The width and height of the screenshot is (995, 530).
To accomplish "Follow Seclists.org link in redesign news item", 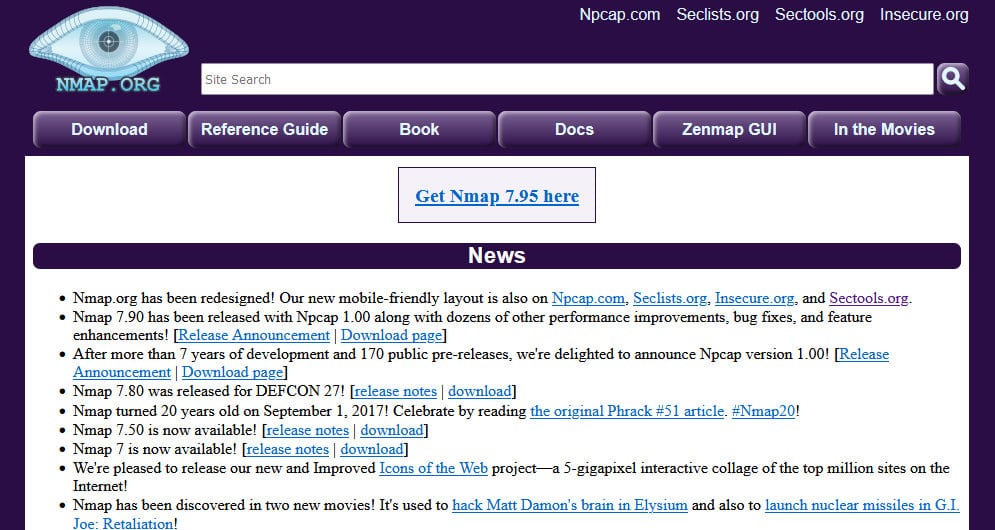I will (x=670, y=298).
